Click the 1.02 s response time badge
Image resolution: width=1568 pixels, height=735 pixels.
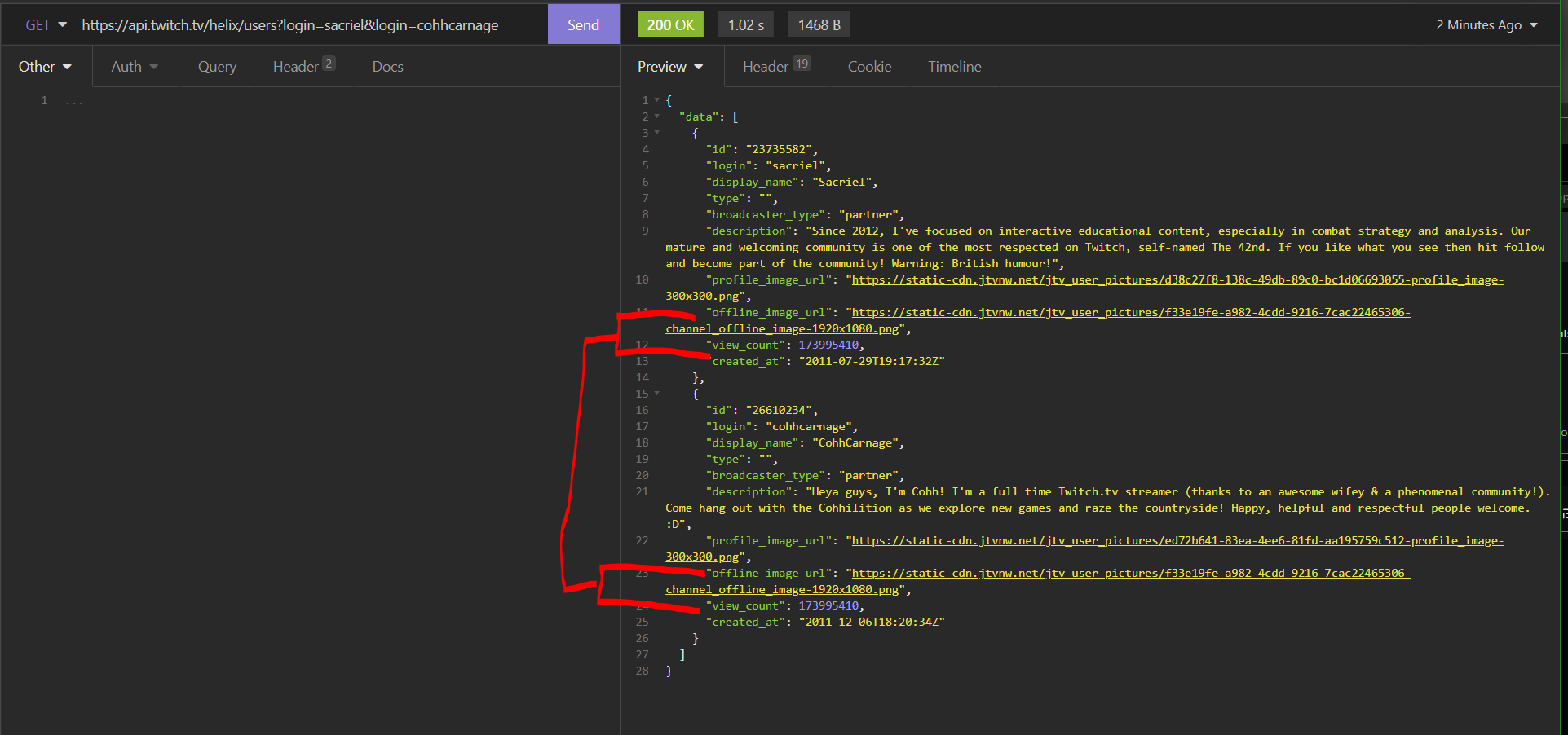click(746, 25)
